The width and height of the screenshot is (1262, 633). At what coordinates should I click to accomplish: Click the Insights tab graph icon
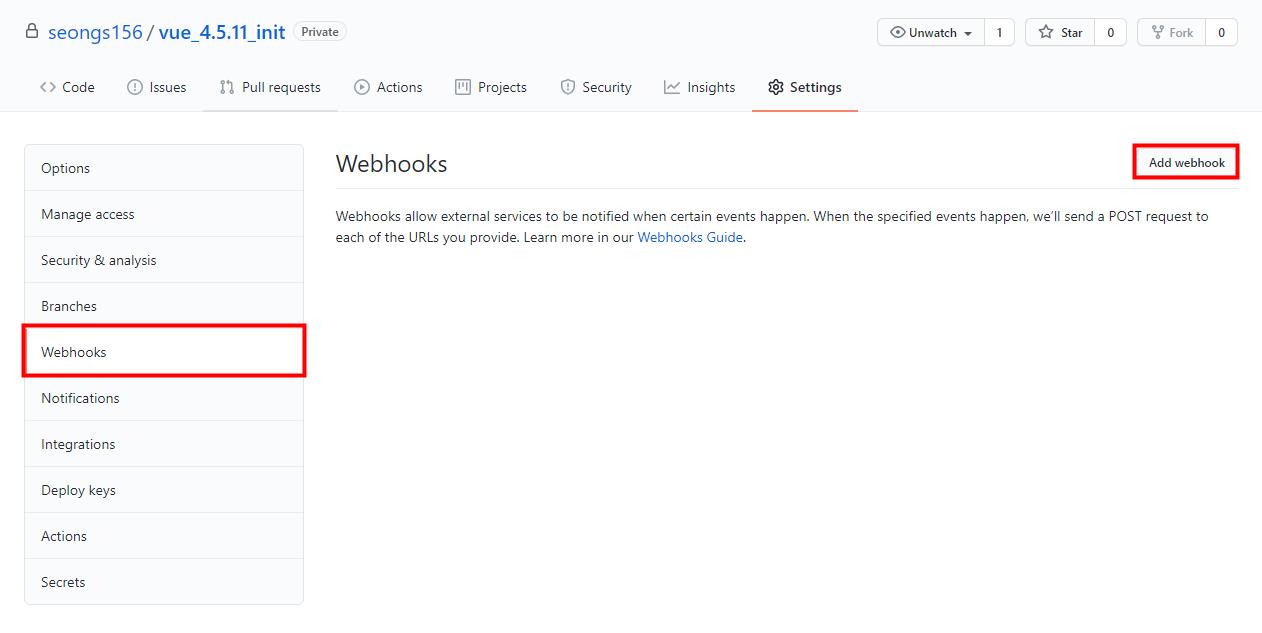(672, 87)
